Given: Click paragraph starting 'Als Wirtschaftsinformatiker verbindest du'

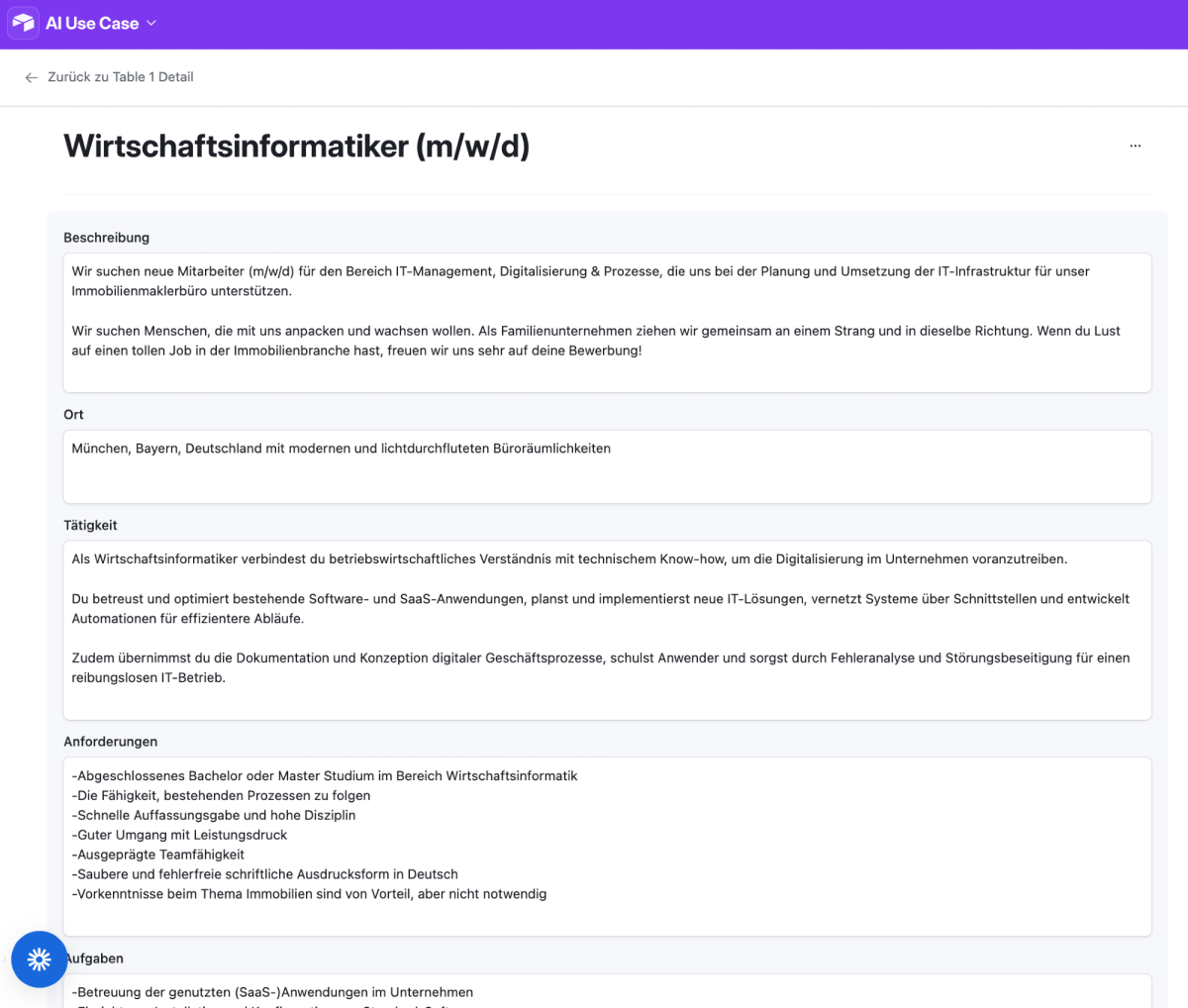Looking at the screenshot, I should point(569,559).
